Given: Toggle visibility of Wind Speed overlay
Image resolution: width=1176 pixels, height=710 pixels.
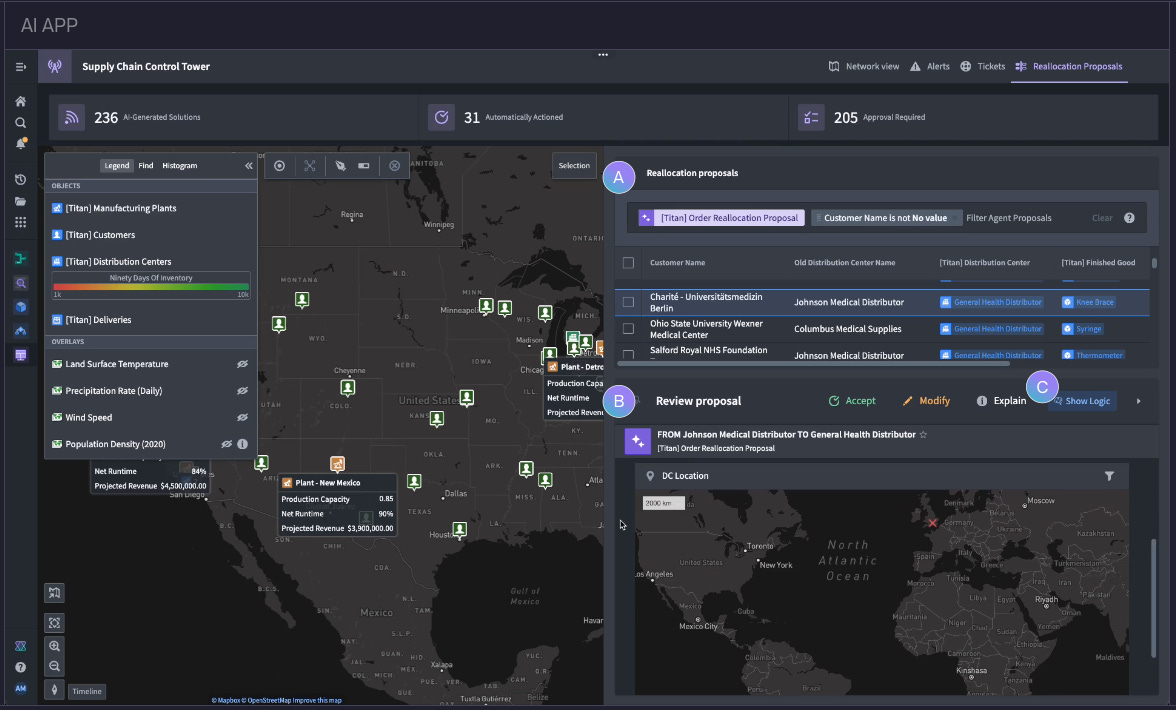Looking at the screenshot, I should [242, 418].
